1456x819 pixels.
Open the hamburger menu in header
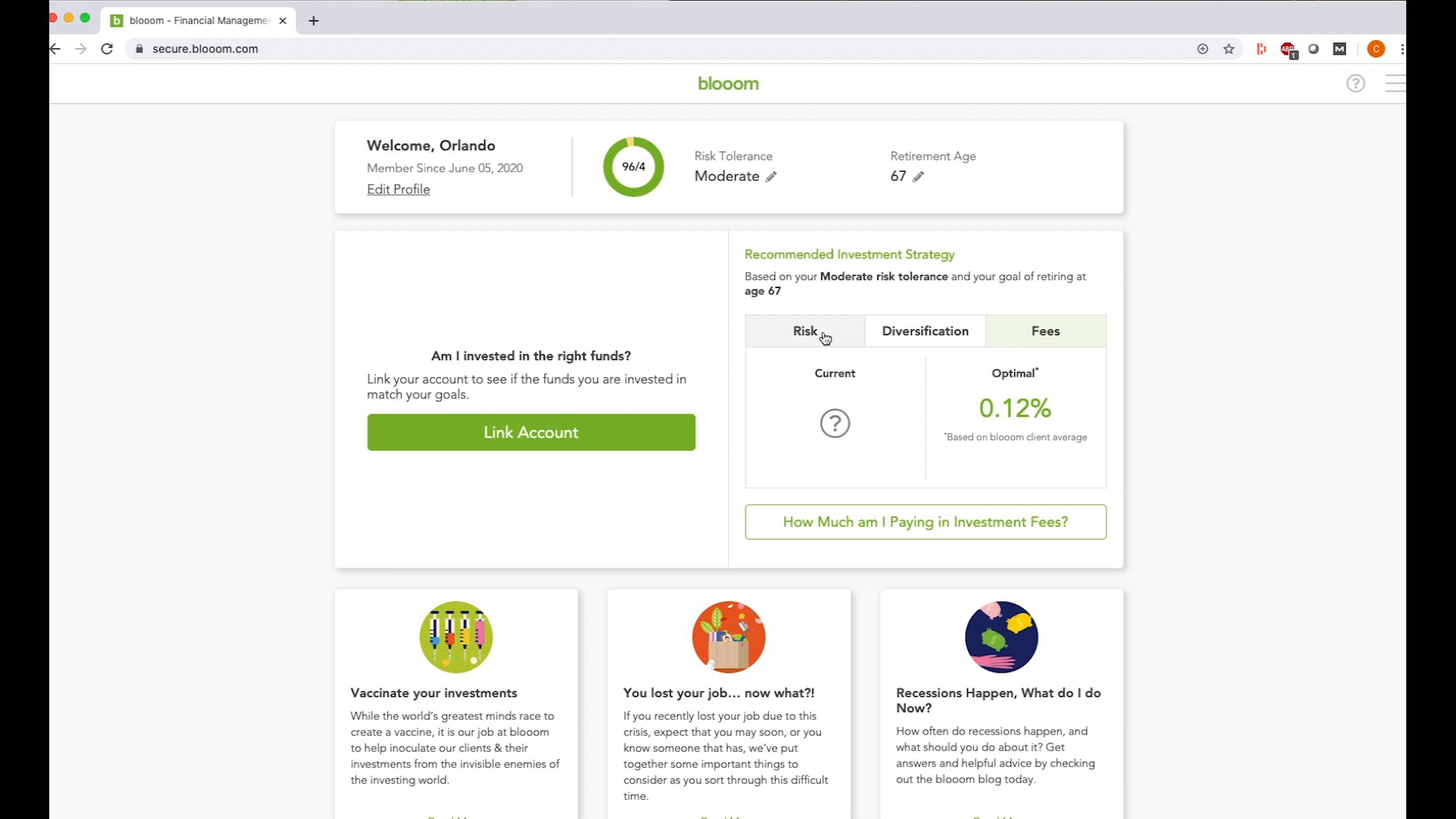pyautogui.click(x=1394, y=84)
